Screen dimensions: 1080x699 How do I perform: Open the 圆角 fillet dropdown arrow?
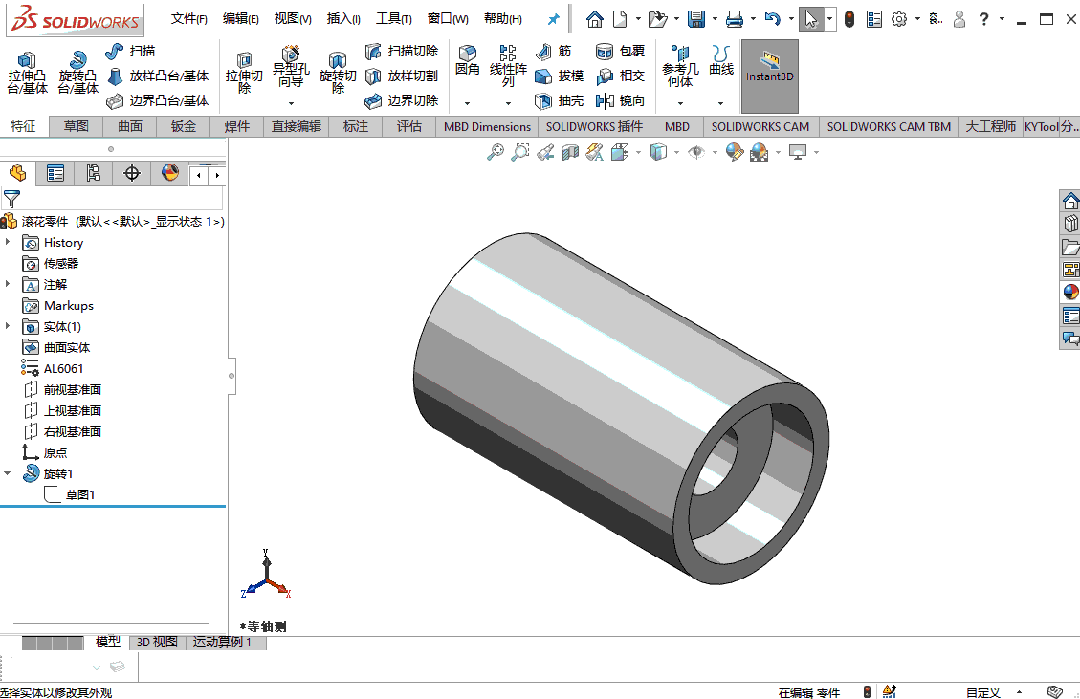[467, 102]
